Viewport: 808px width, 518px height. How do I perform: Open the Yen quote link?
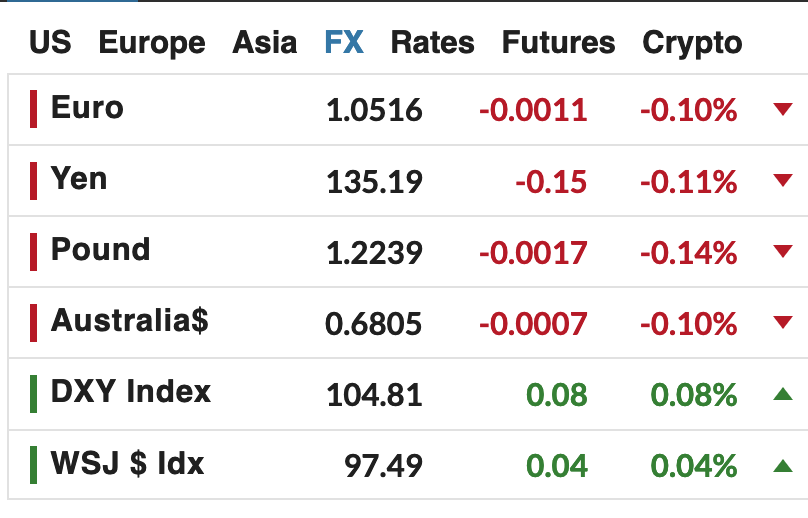[79, 178]
